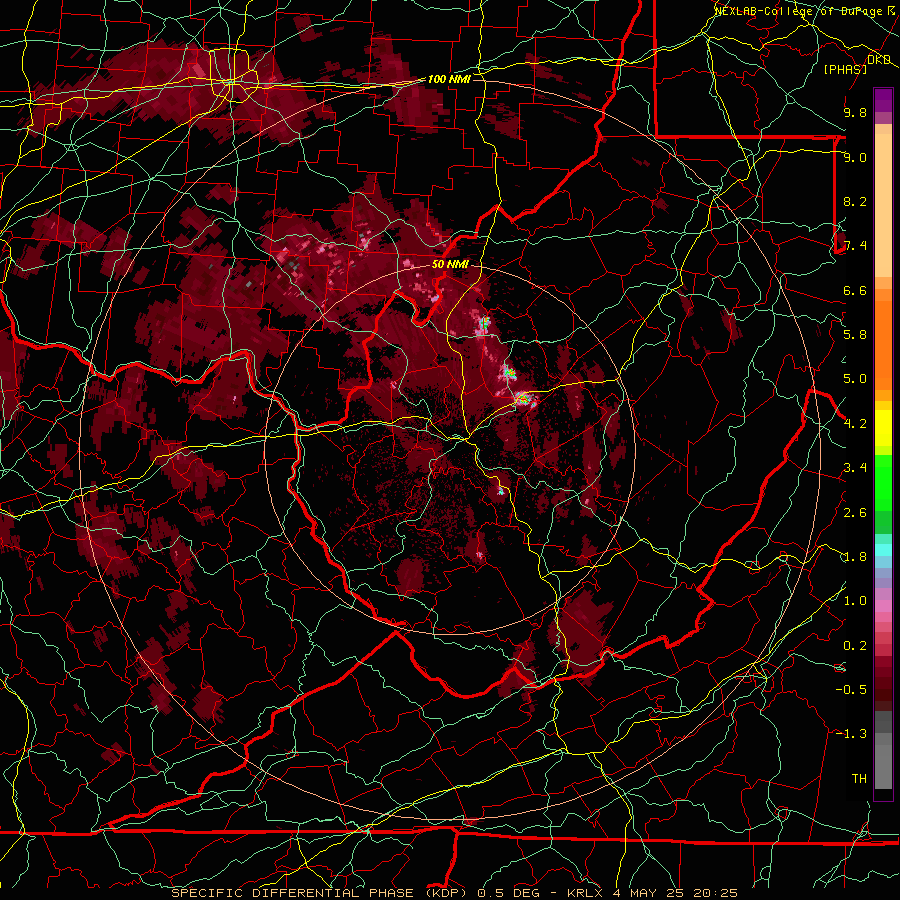Screen dimensions: 900x900
Task: Select the 1.0 value on color scale
Action: (x=855, y=601)
